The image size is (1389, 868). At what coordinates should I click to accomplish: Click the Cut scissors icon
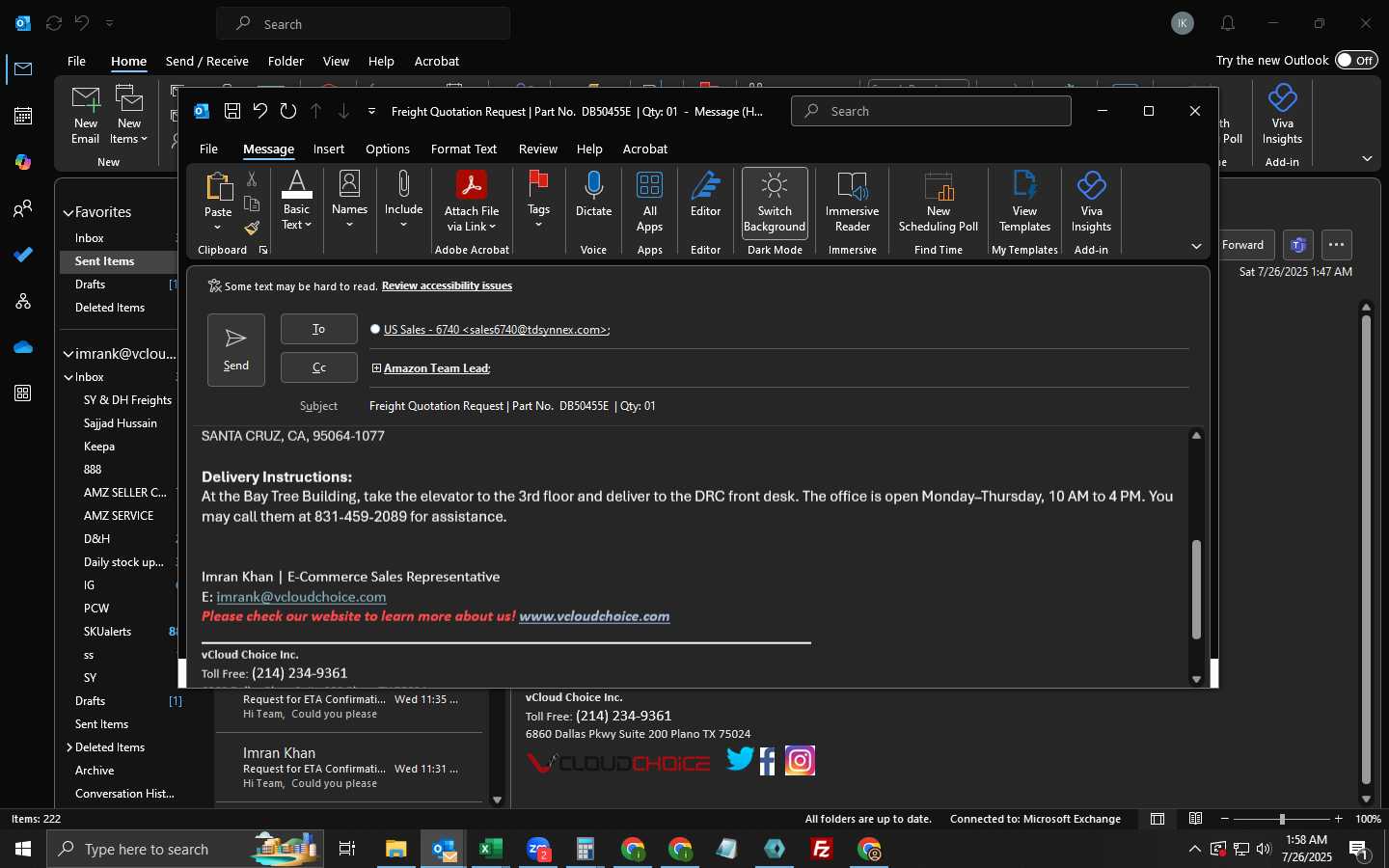[252, 179]
